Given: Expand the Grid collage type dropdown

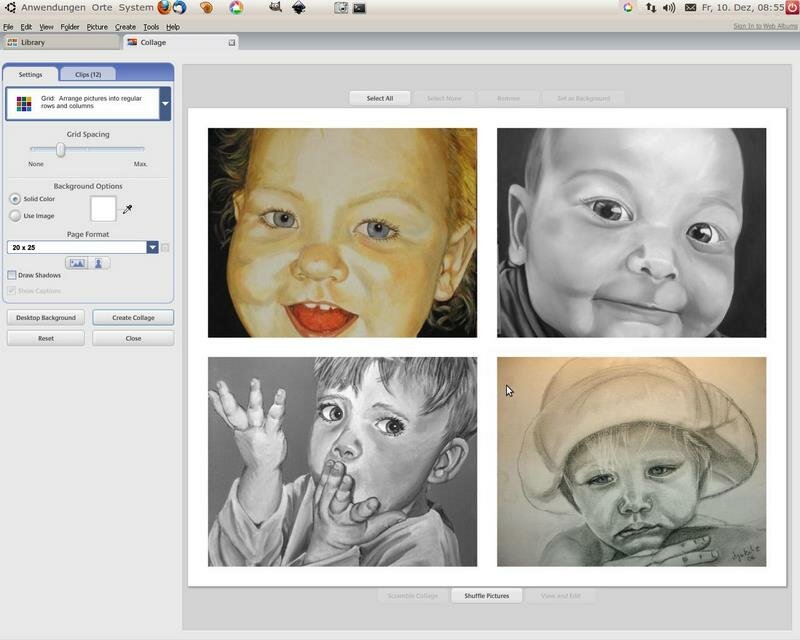Looking at the screenshot, I should pos(165,104).
